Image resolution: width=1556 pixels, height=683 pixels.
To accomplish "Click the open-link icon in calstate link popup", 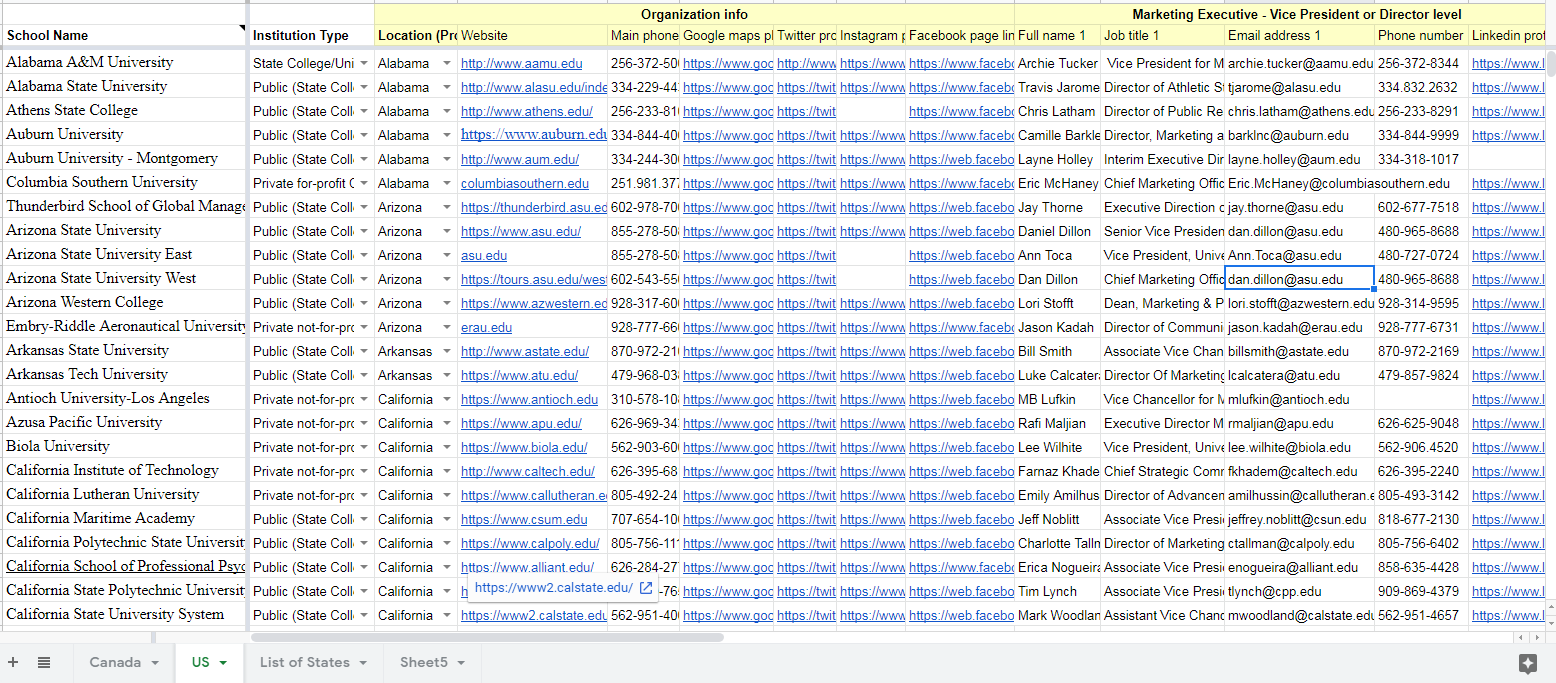I will coord(646,588).
